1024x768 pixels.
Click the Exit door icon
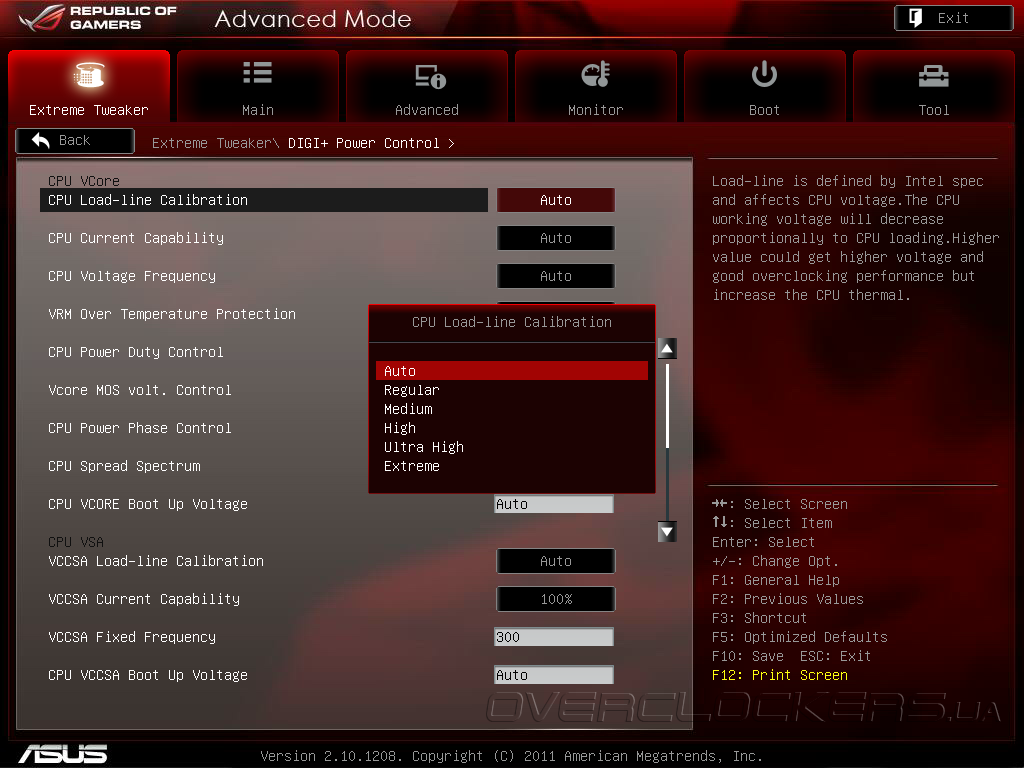pyautogui.click(x=916, y=18)
